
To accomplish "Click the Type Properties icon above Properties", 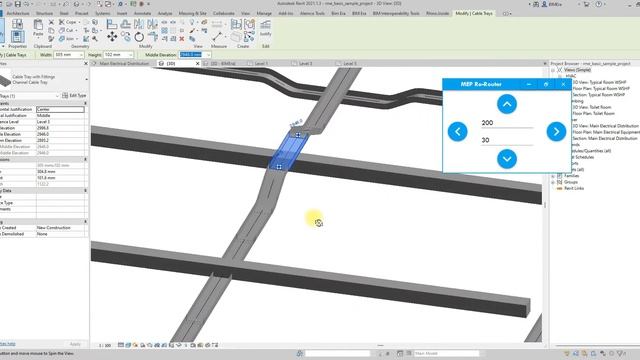I will coord(17,24).
